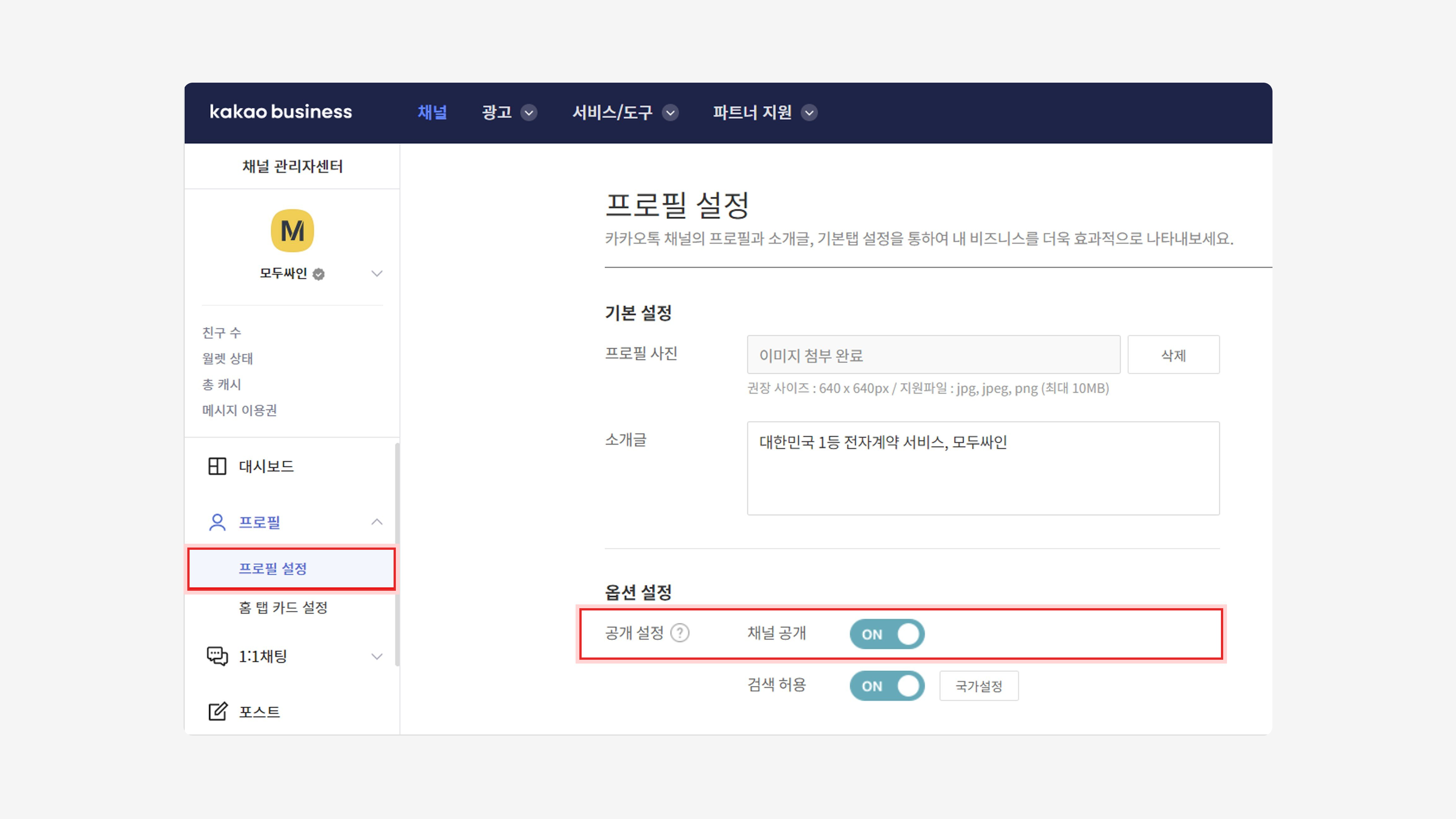
Task: Click the verified badge next to 모두싸인
Action: click(x=319, y=274)
